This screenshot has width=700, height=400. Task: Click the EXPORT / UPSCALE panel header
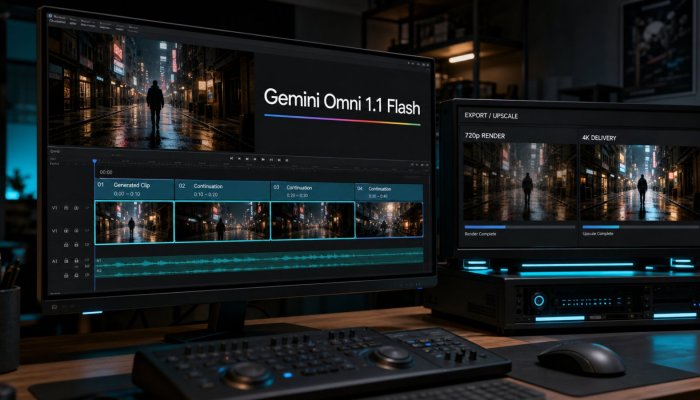tap(491, 116)
